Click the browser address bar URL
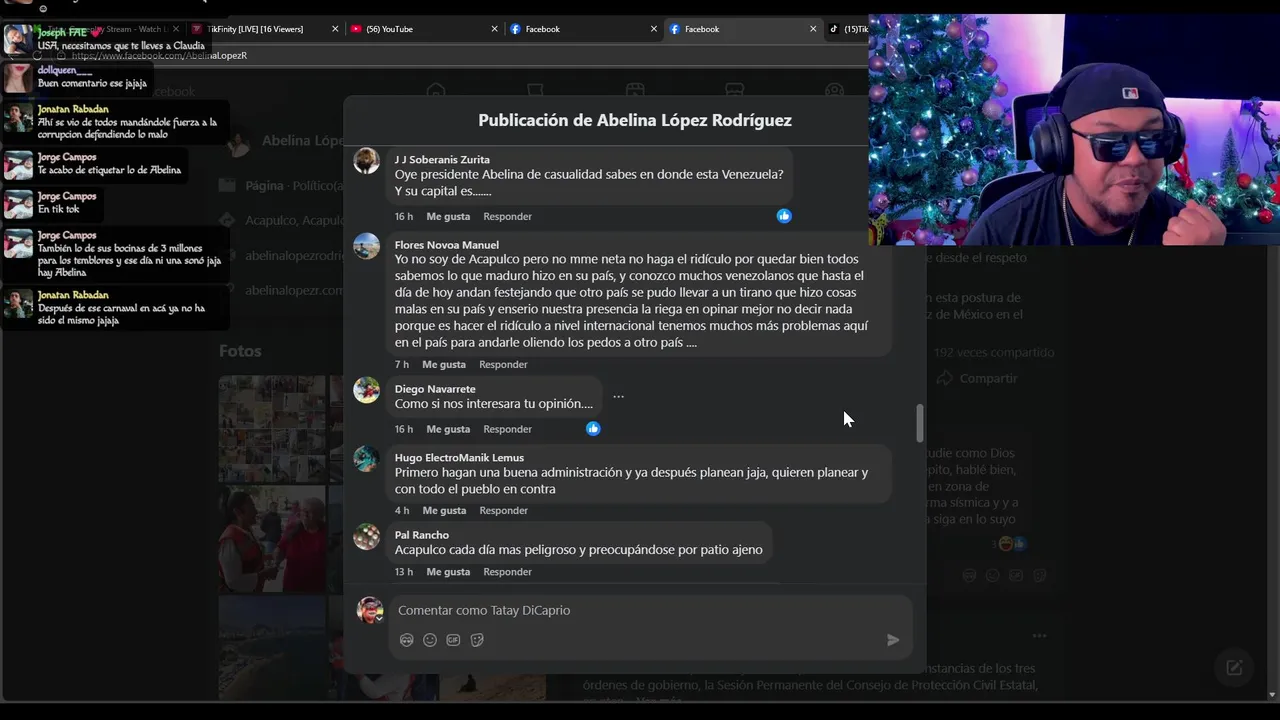This screenshot has height=720, width=1280. 159,56
